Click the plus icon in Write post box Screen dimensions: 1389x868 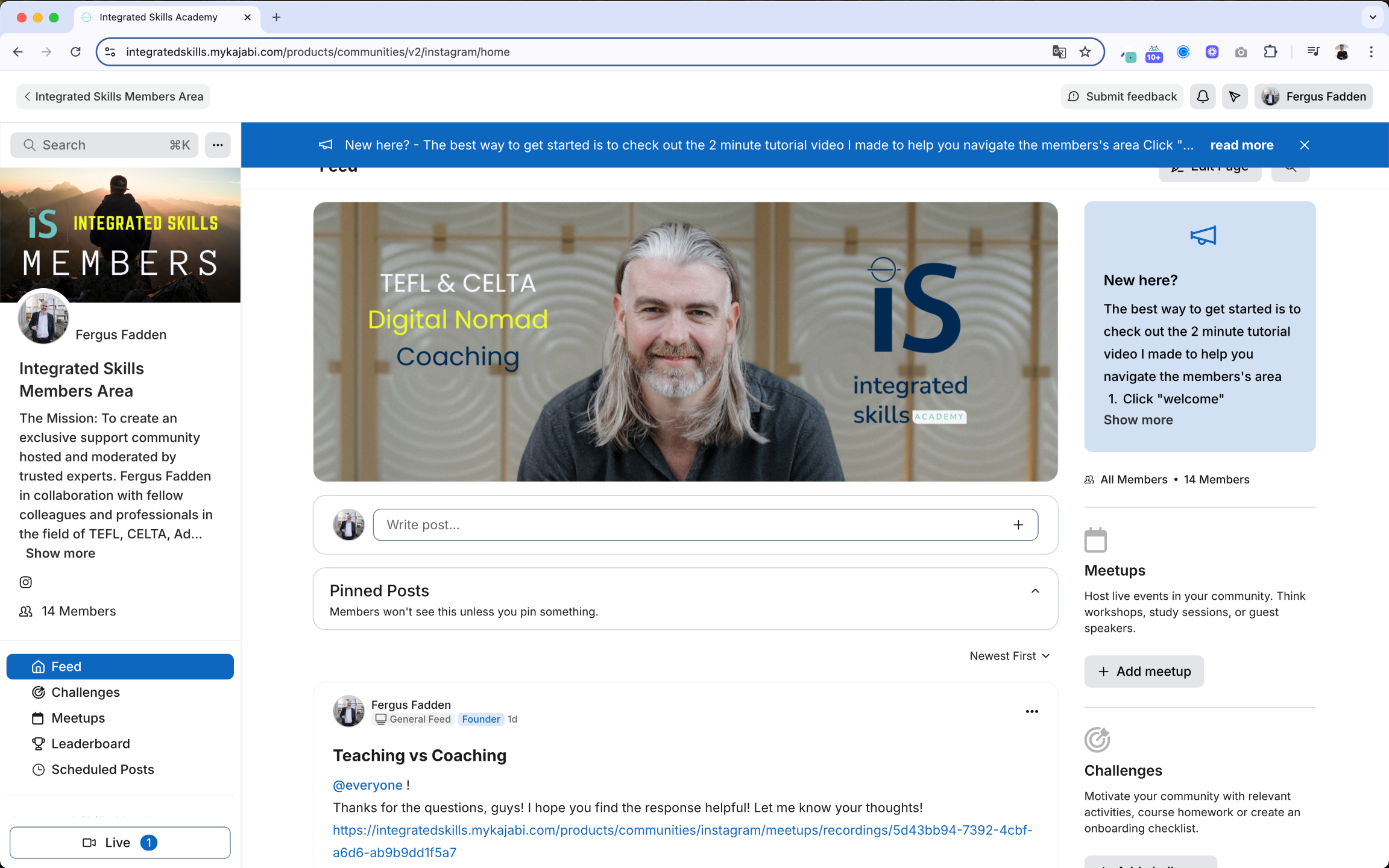click(x=1018, y=524)
